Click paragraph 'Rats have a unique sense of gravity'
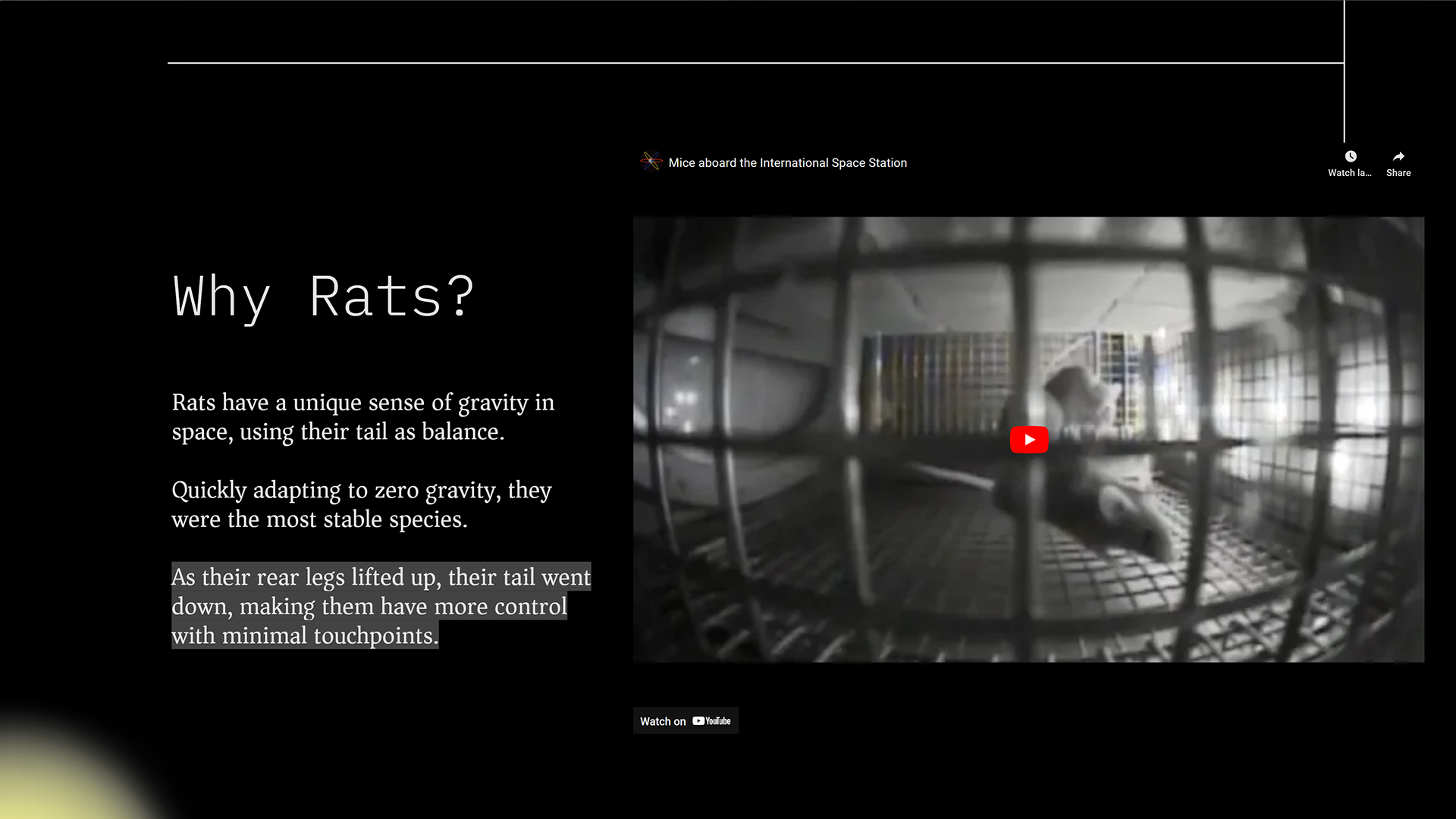This screenshot has height=819, width=1456. pos(362,417)
